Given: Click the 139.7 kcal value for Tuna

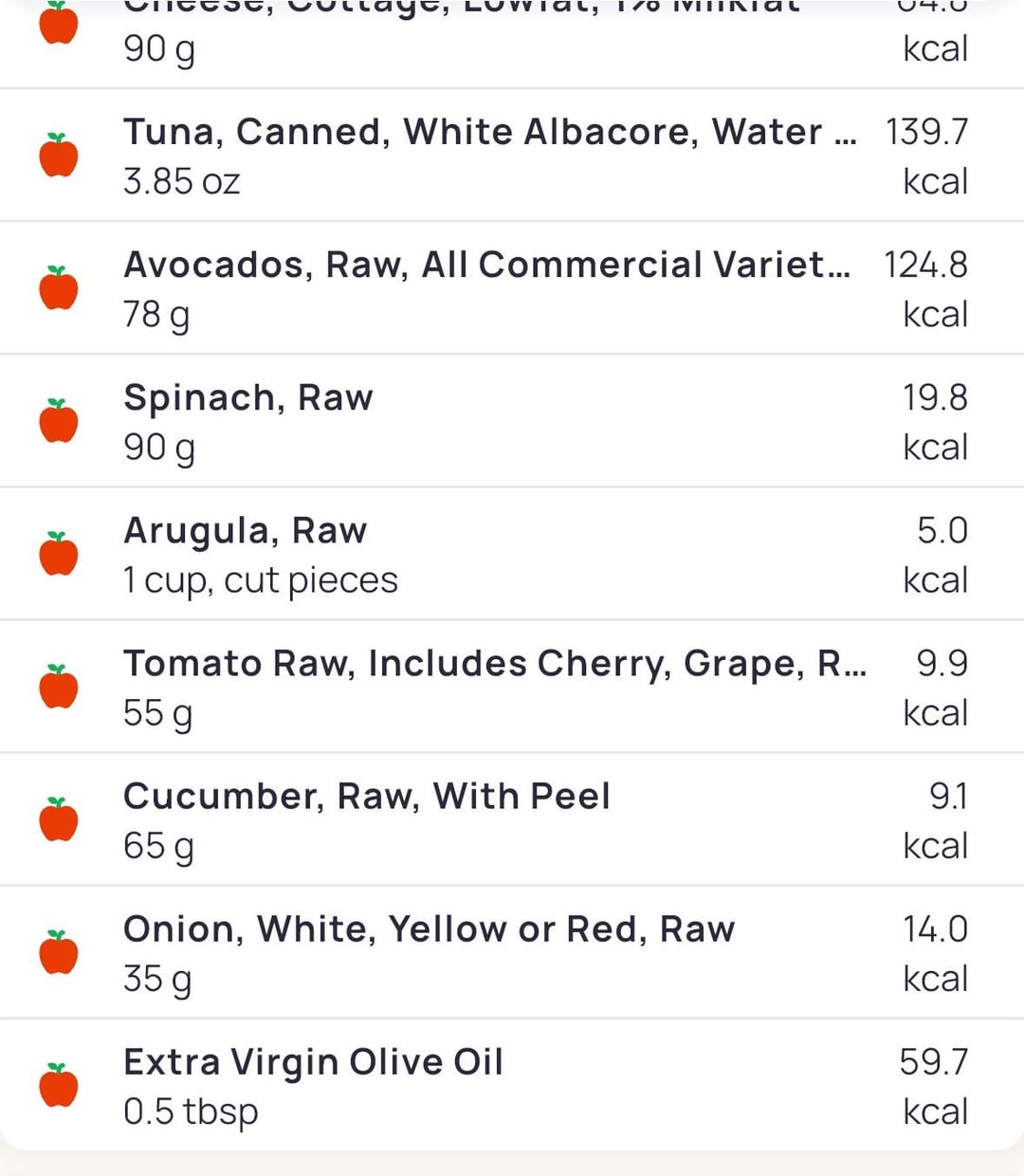Looking at the screenshot, I should 926,156.
